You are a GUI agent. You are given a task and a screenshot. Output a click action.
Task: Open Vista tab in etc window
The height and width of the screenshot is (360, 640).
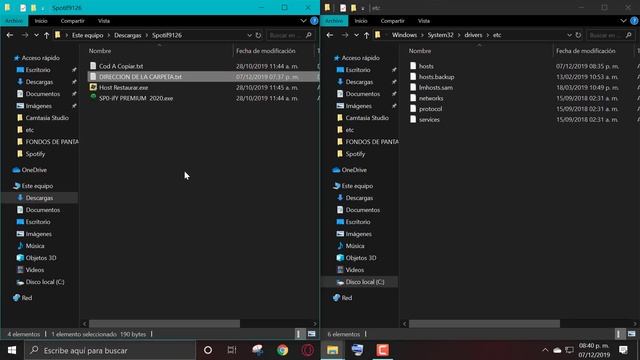424,21
